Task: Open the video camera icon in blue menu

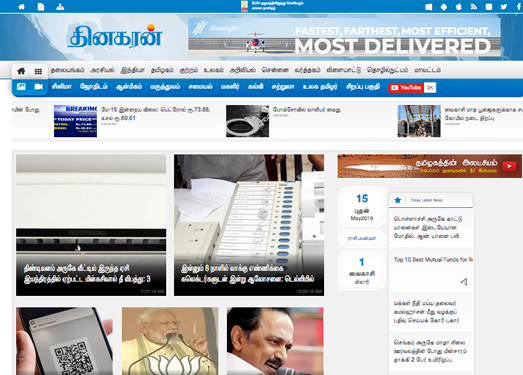Action: point(39,87)
